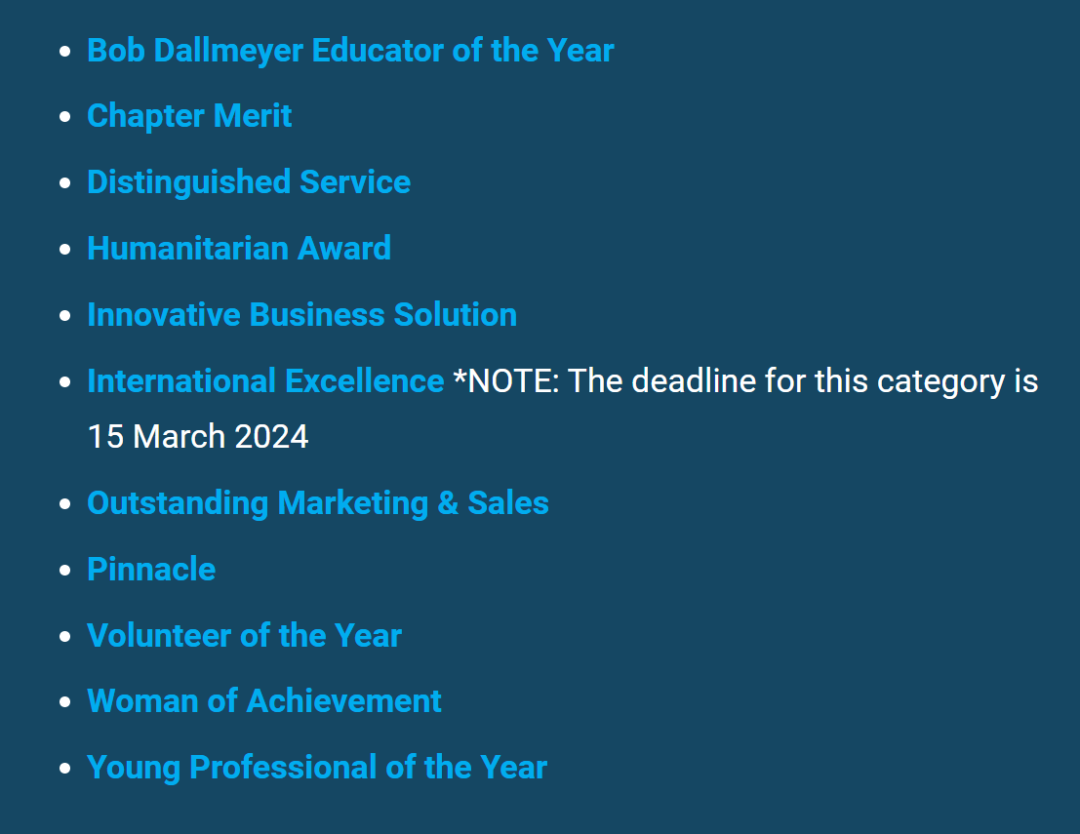Screen dimensions: 1080x834
Task: Select the Humanitarian Award link
Action: 238,248
